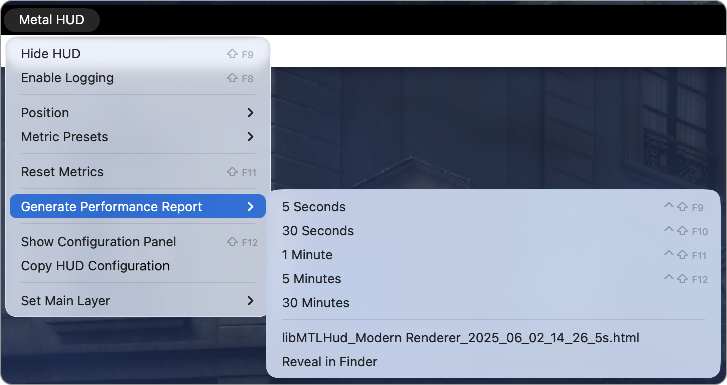This screenshot has height=385, width=727.
Task: Choose Copy HUD Configuration
Action: 138,266
